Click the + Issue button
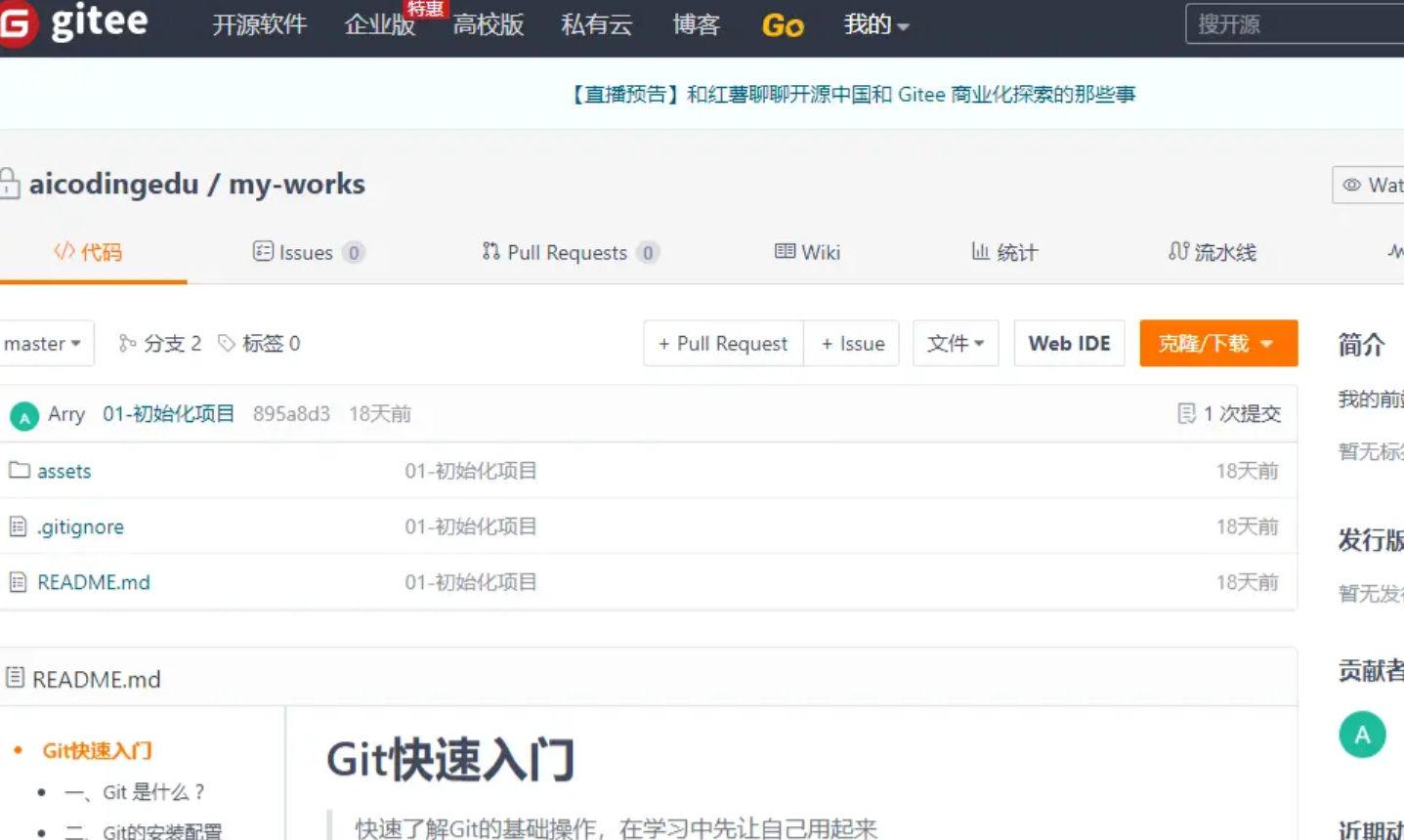This screenshot has width=1404, height=840. (853, 344)
